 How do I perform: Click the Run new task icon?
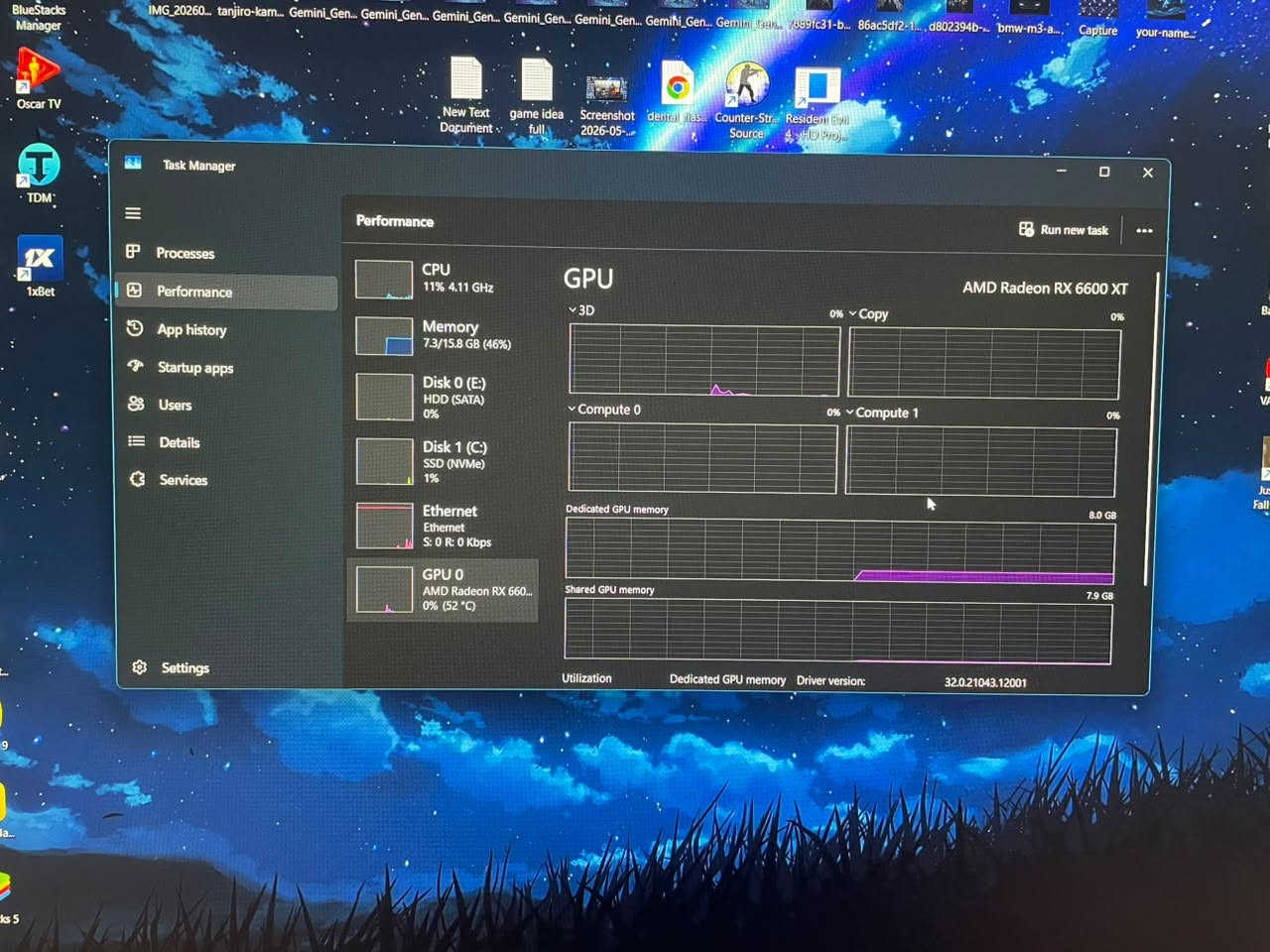coord(1026,229)
